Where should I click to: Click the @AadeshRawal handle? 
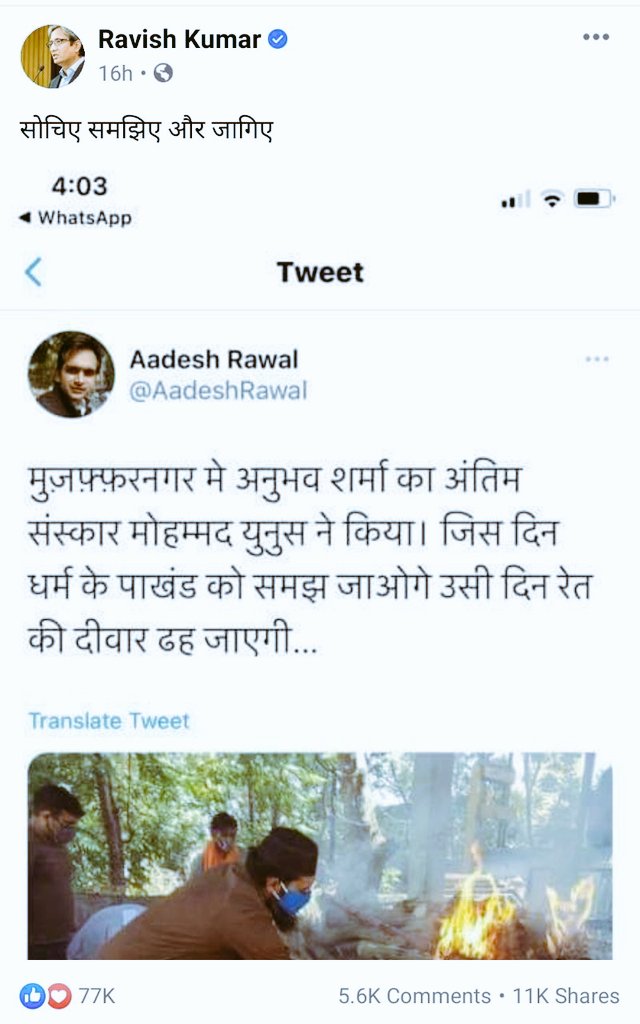tap(218, 391)
